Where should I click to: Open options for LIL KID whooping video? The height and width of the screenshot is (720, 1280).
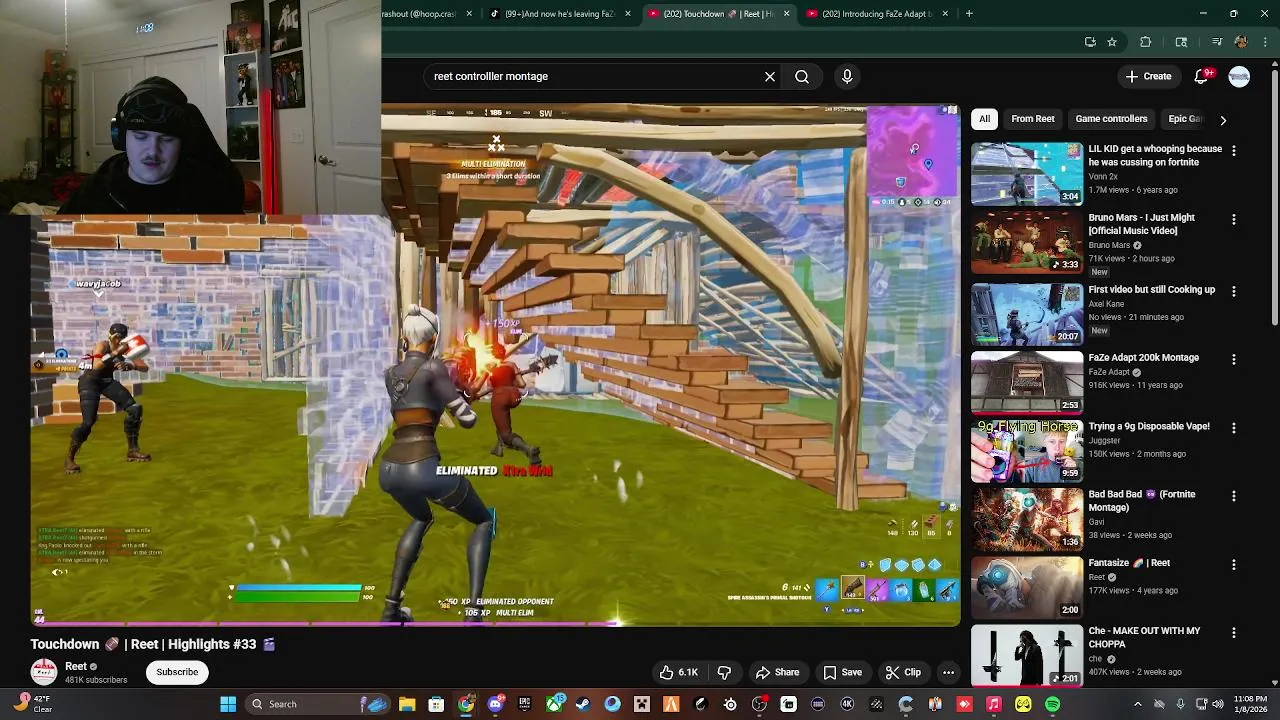click(1234, 150)
